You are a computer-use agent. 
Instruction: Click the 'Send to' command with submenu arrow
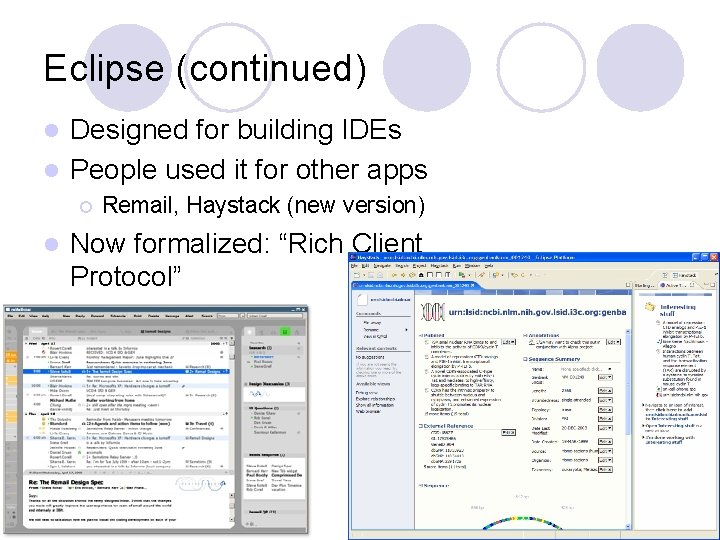click(x=385, y=330)
